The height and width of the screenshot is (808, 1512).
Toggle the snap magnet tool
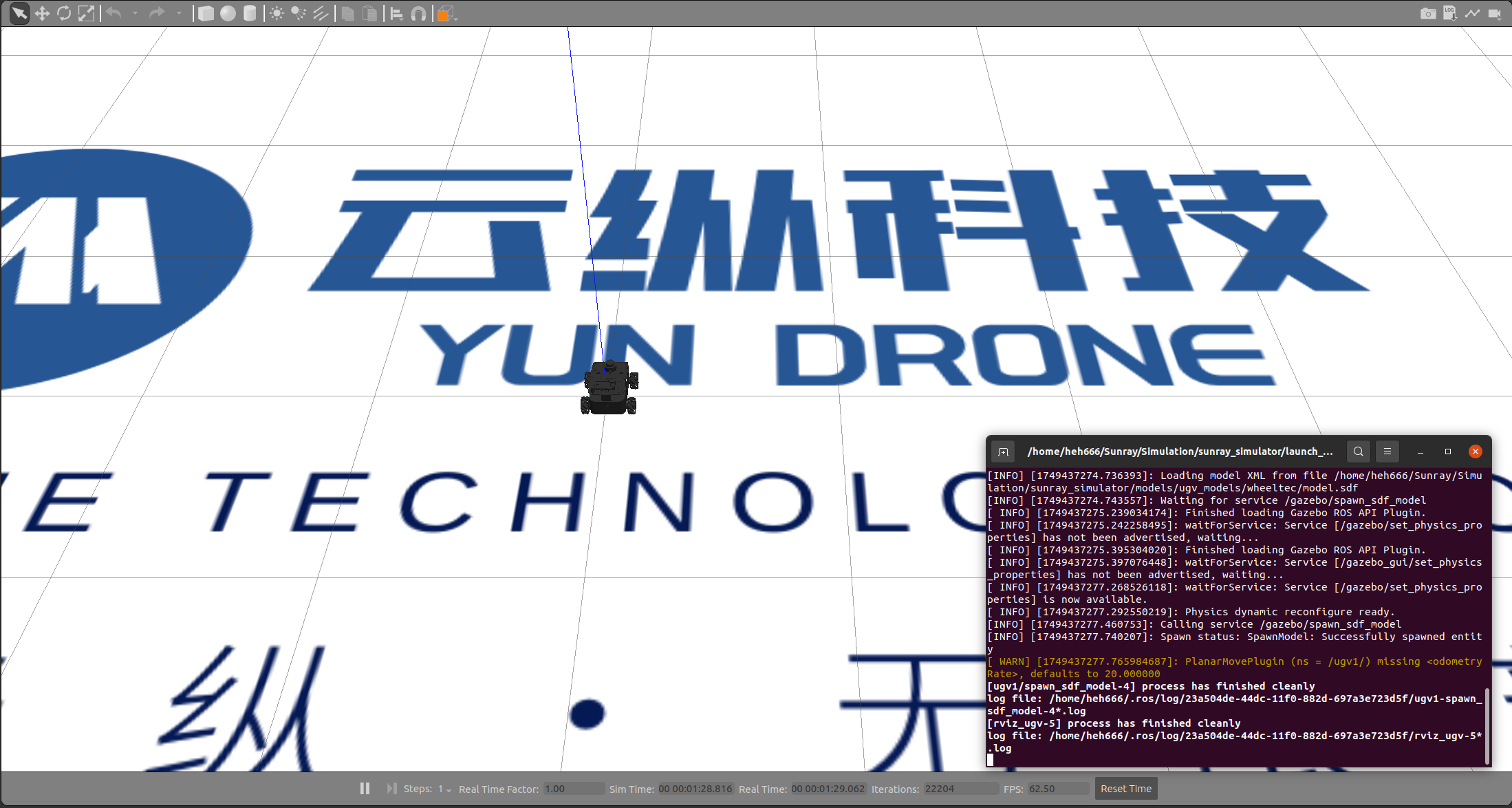coord(418,13)
